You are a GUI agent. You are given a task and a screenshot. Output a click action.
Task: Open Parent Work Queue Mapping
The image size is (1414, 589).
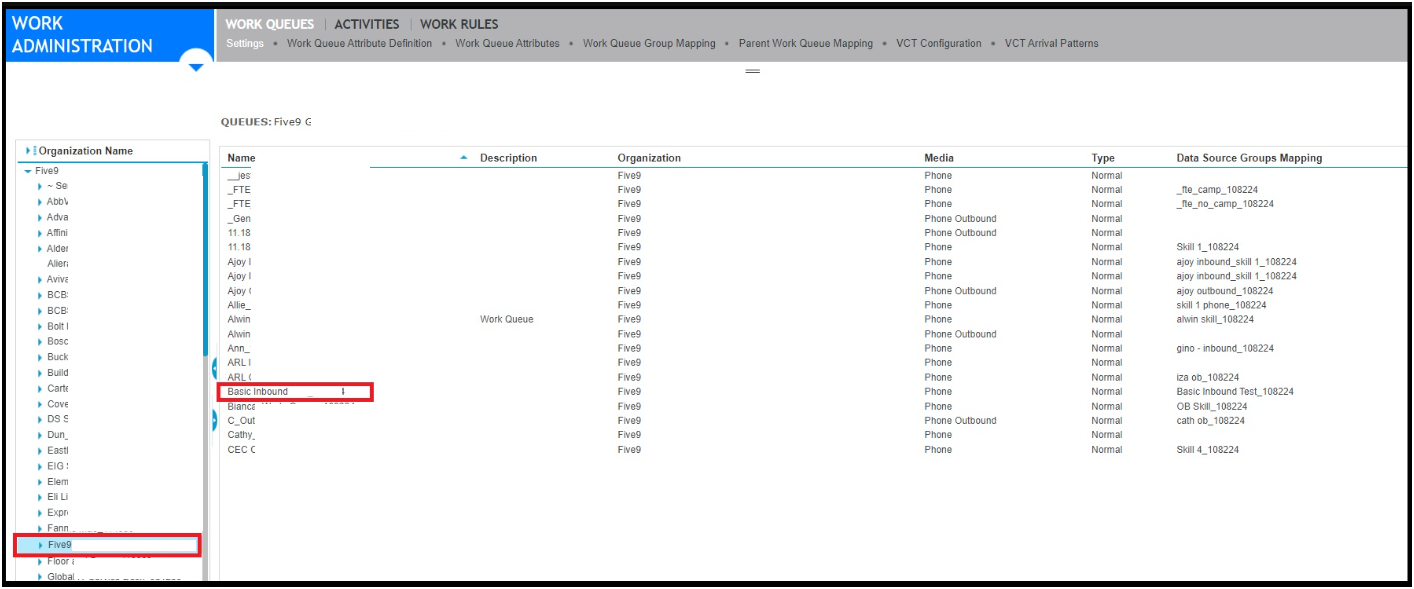(805, 43)
